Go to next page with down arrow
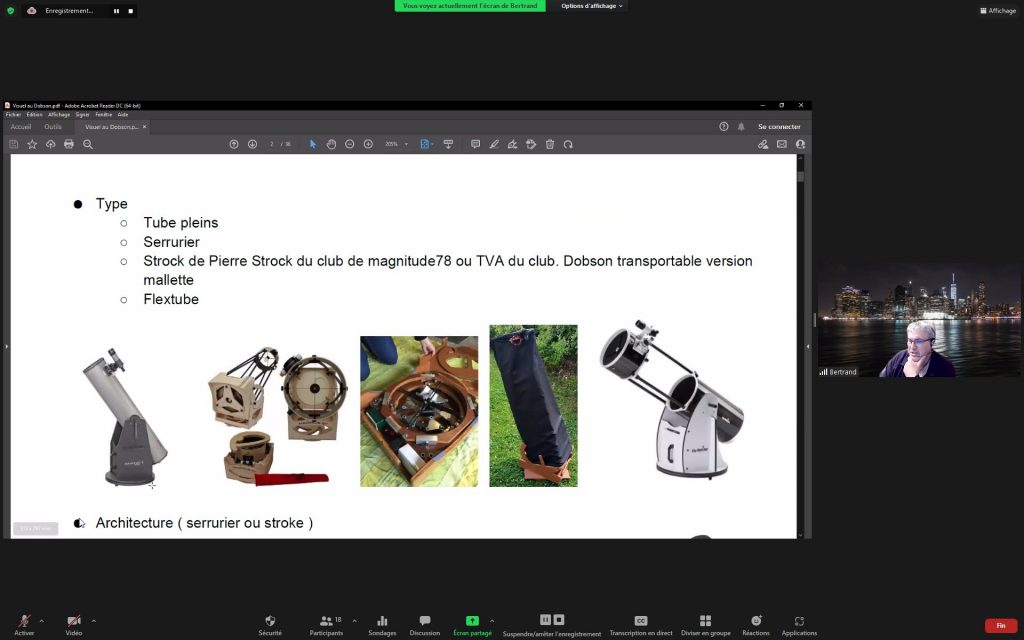Screen dimensions: 1024x640 252,144
